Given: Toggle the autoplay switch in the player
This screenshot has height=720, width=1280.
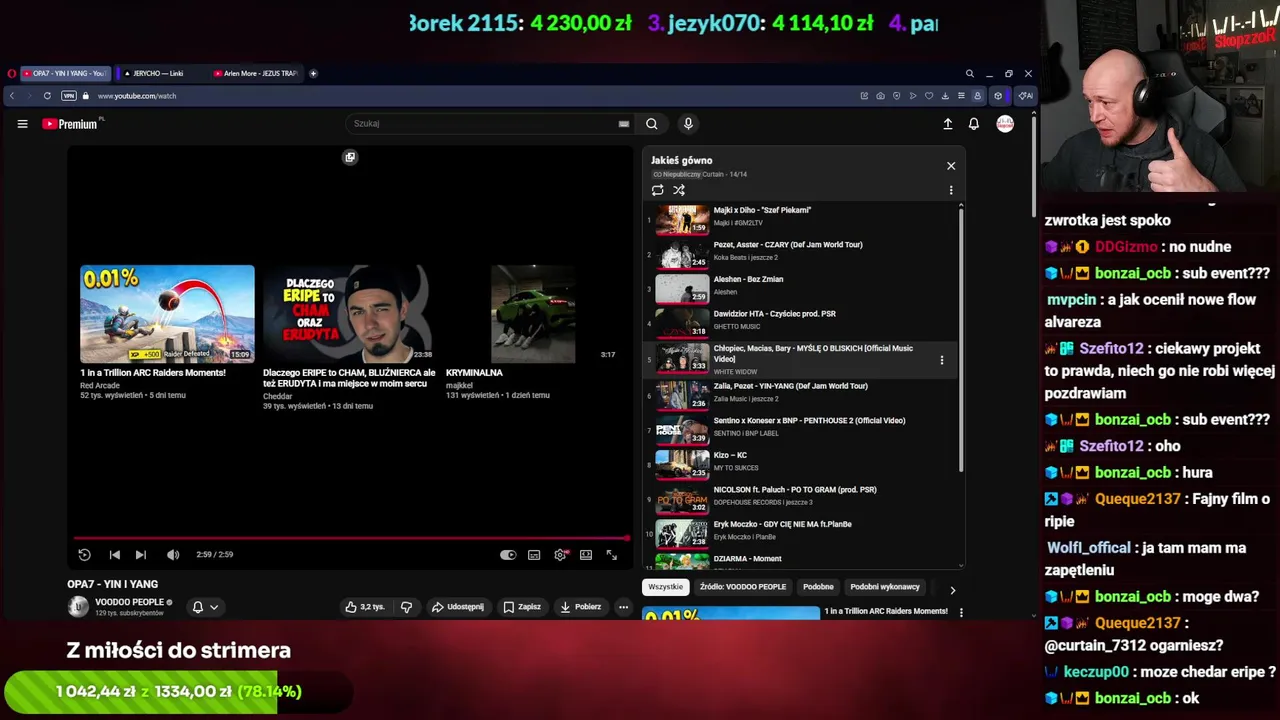Looking at the screenshot, I should point(508,555).
